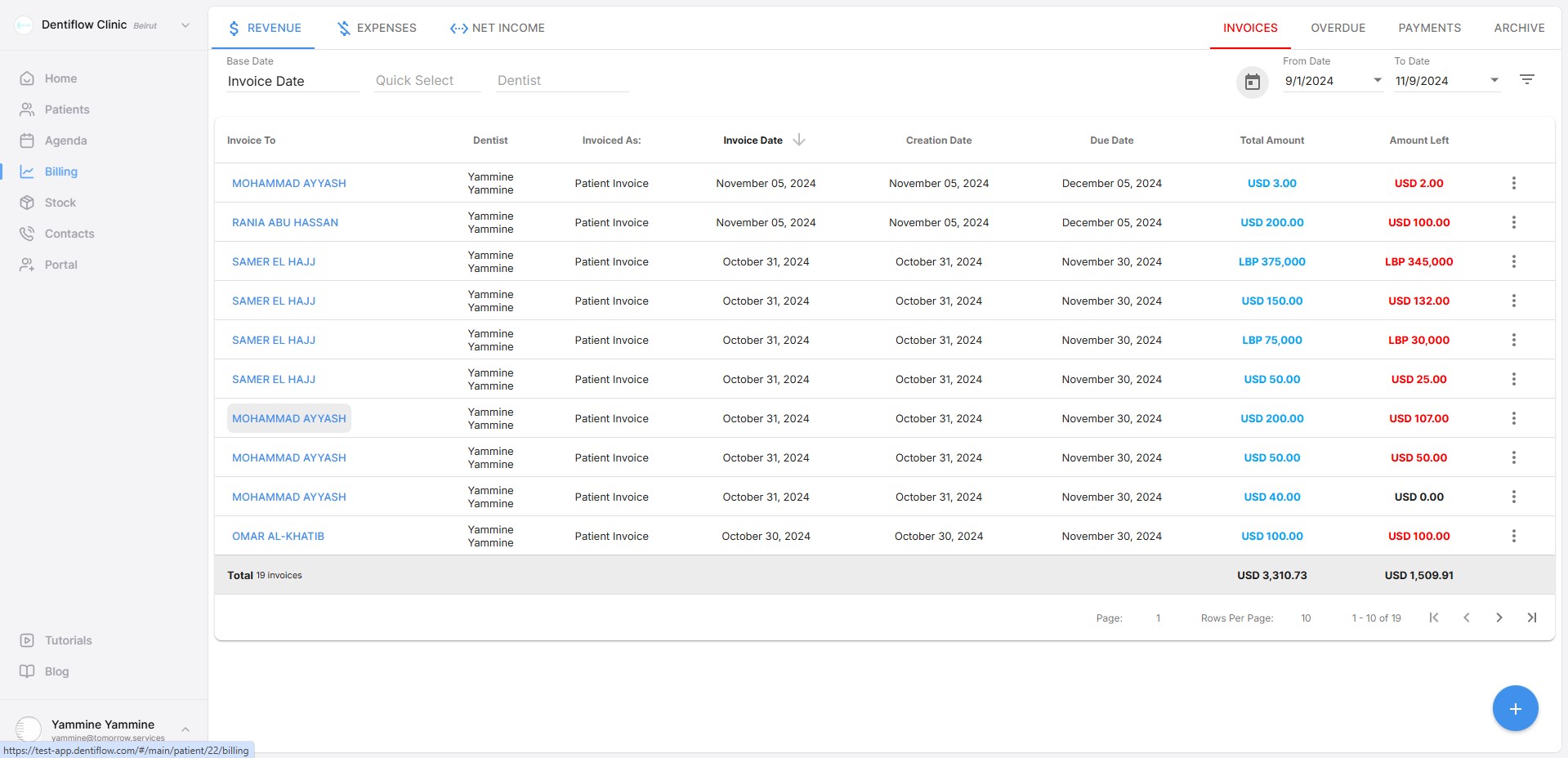The height and width of the screenshot is (758, 1568).
Task: Go to first page of invoices
Action: tap(1433, 618)
